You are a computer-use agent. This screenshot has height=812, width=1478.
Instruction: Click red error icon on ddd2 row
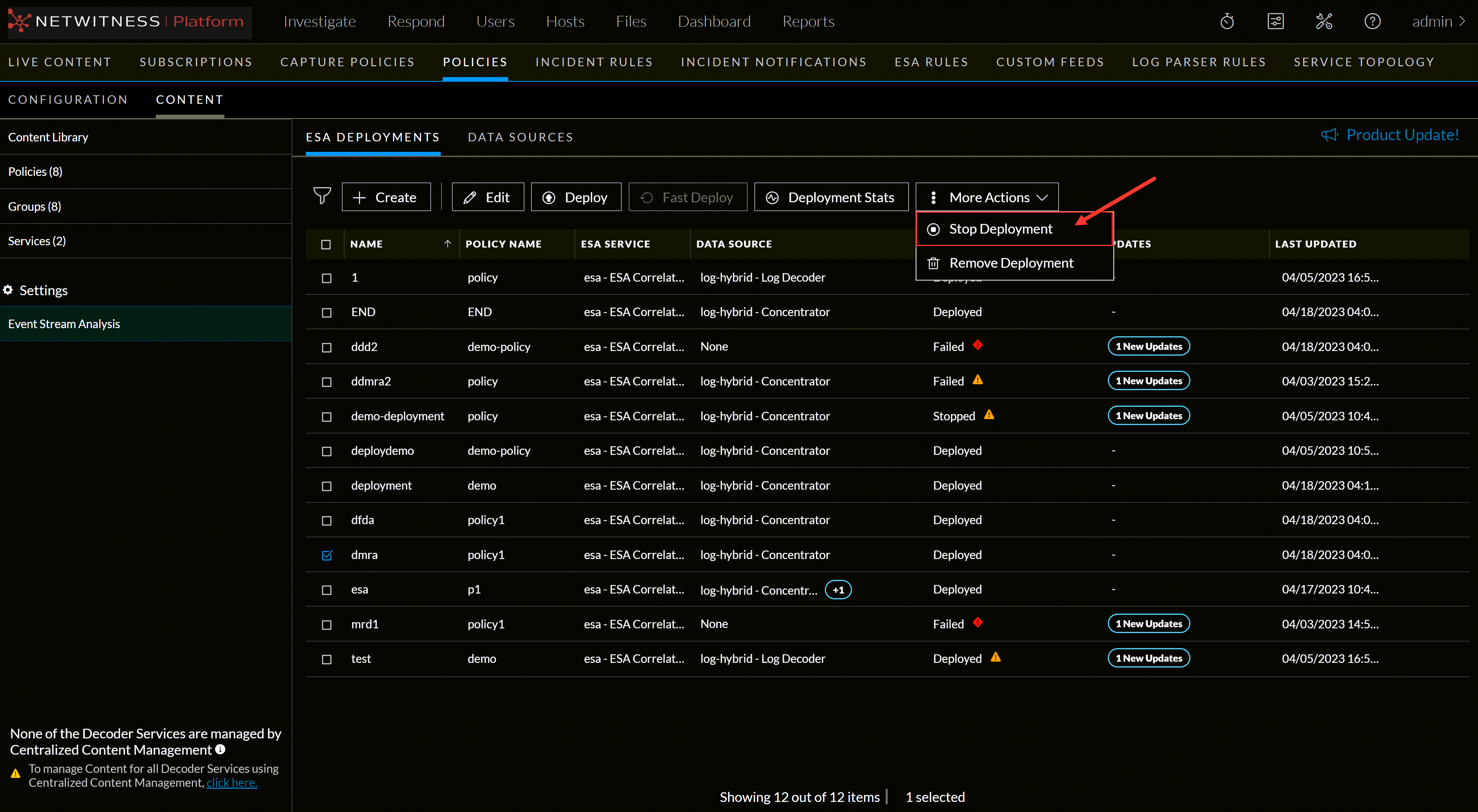pos(978,345)
